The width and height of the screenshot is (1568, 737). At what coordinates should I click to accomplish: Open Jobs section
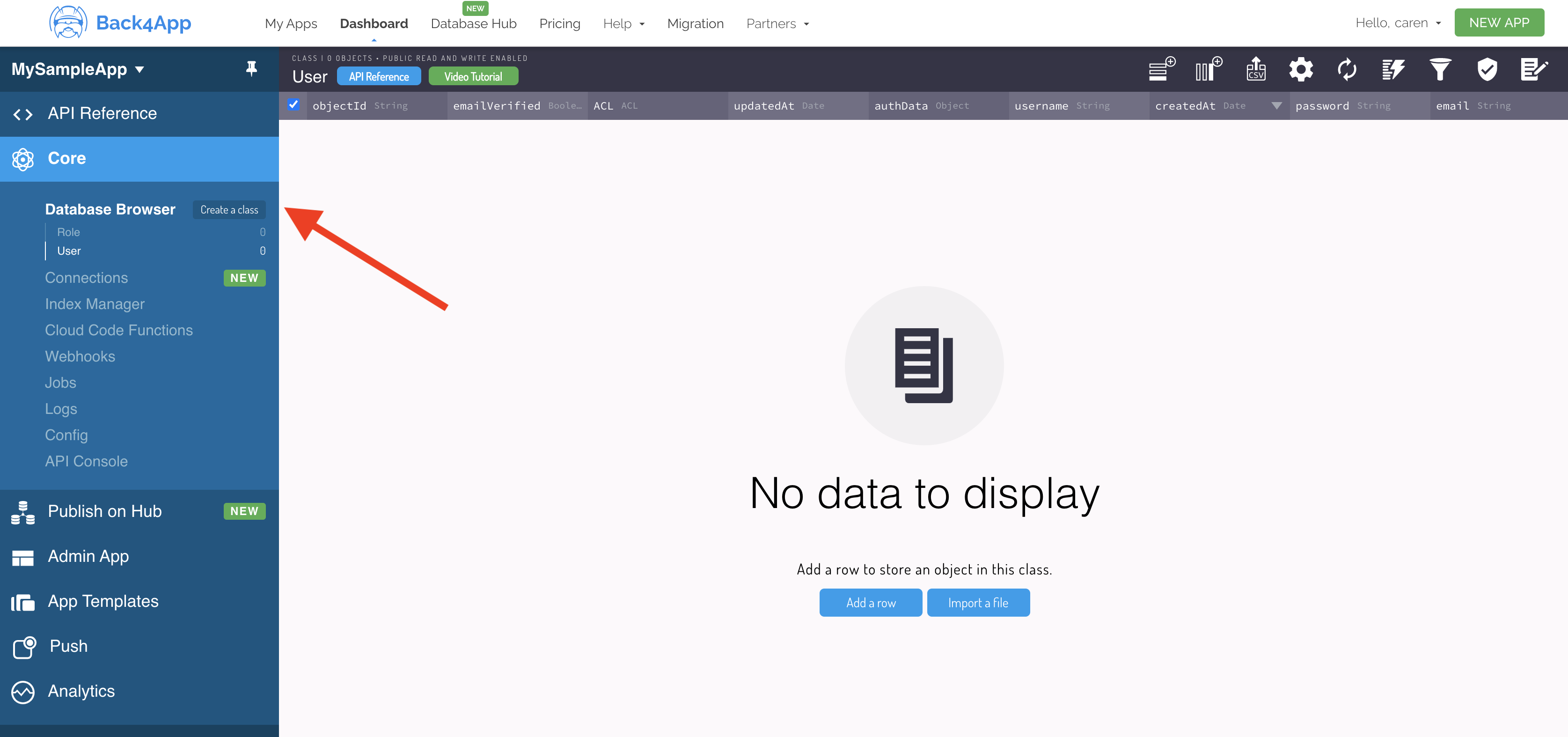[60, 383]
